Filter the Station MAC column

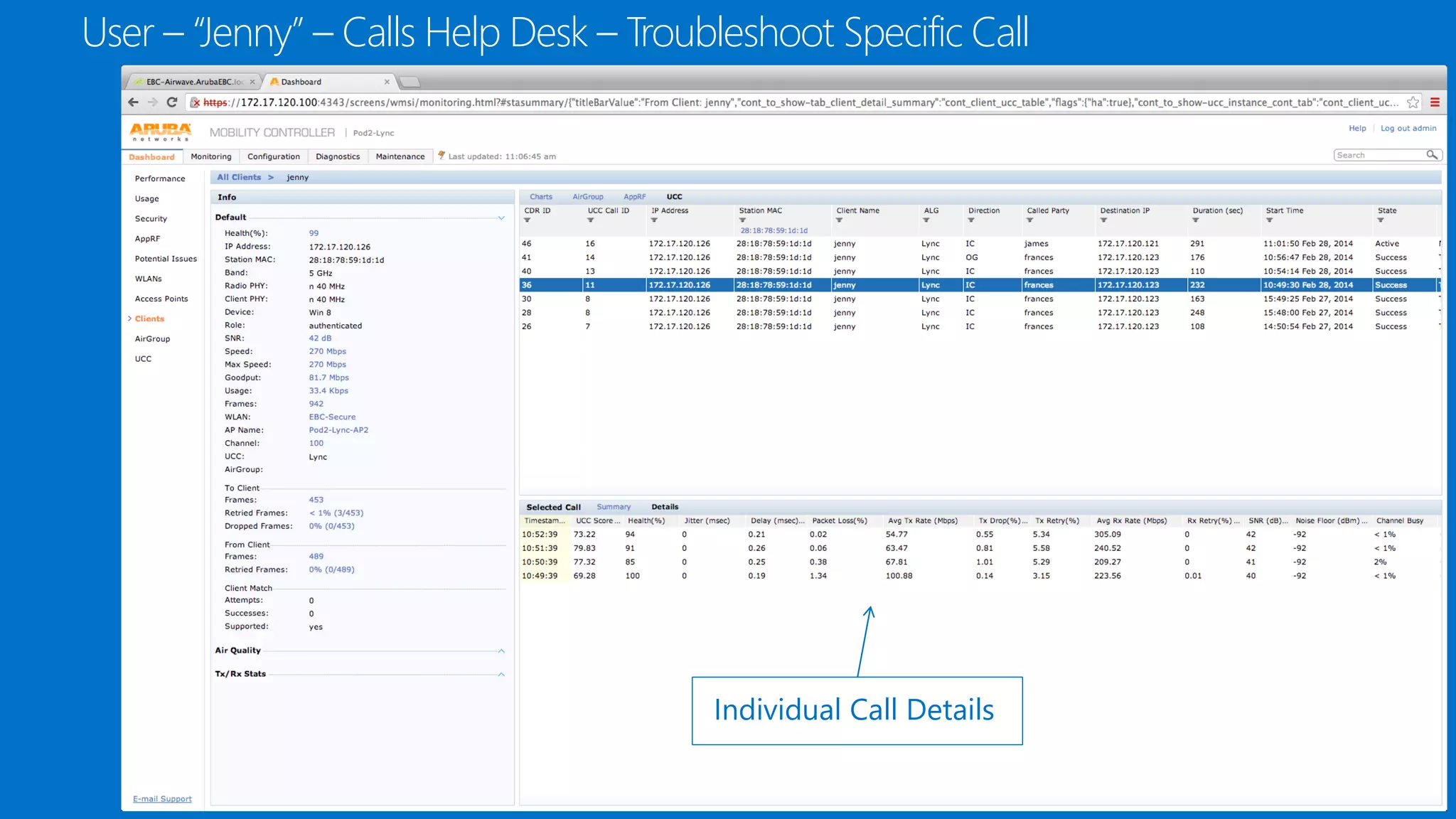742,220
